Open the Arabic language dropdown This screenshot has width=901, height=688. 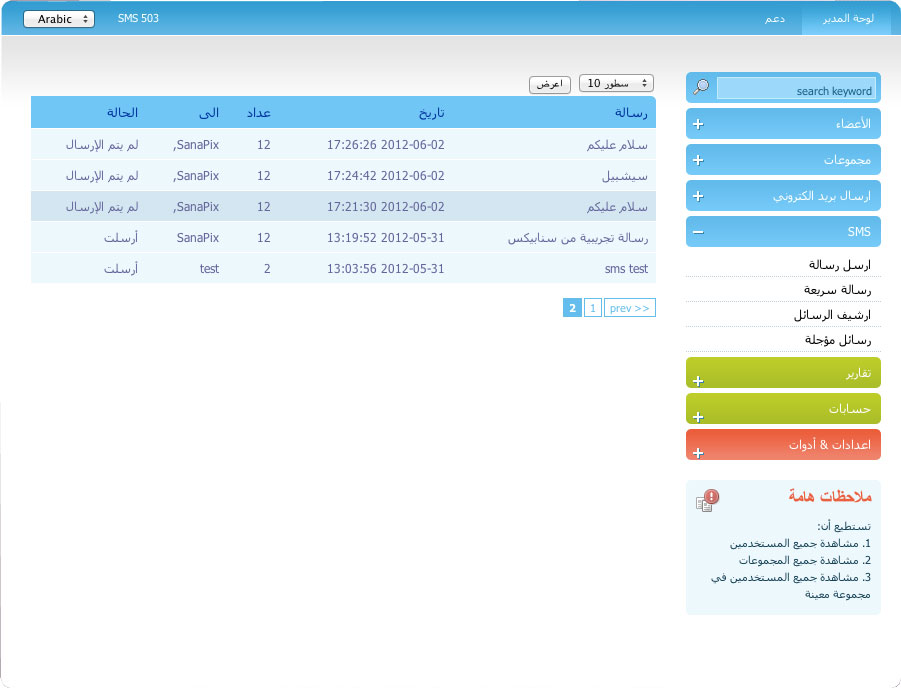59,19
